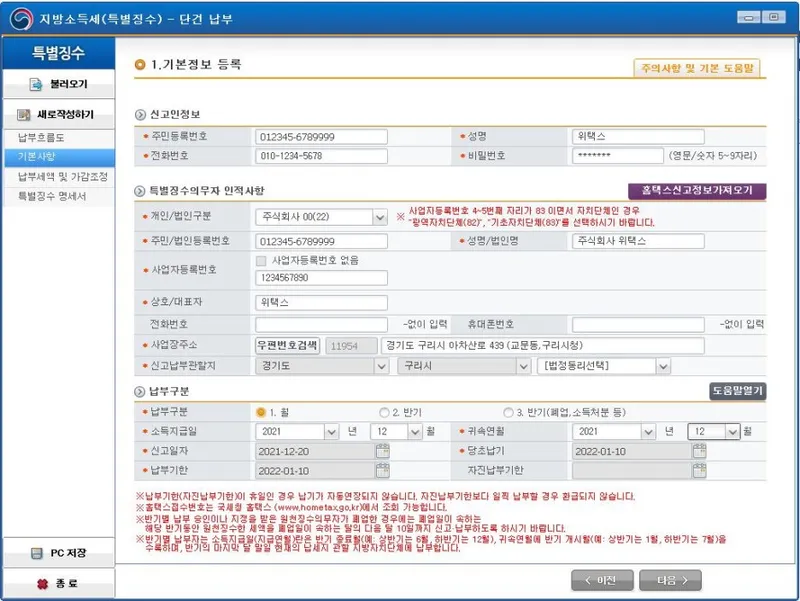
Task: Click the 성명/법인명 field with 주식회사 위택스
Action: point(638,241)
